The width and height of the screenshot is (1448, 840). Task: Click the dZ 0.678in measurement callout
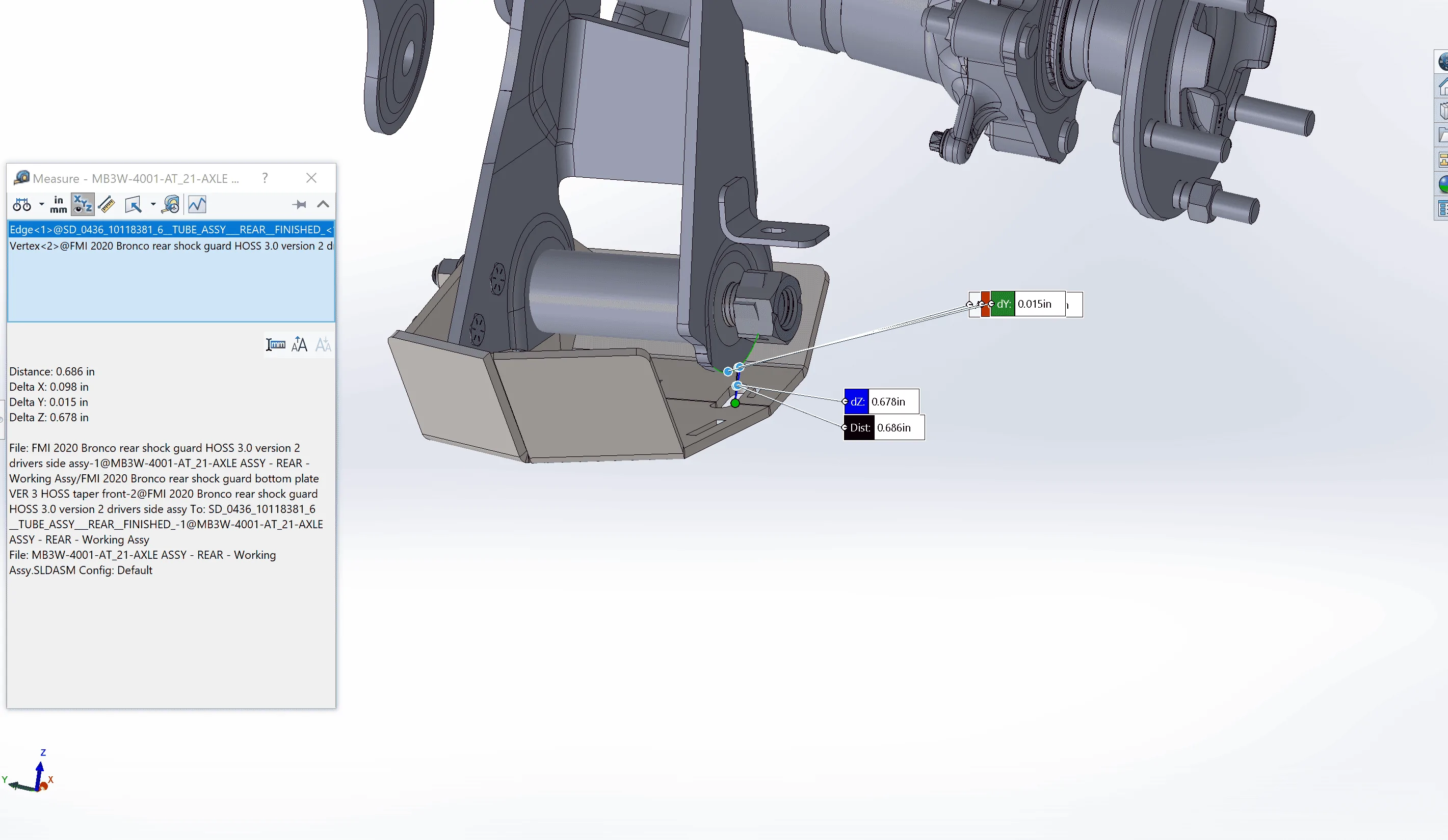[x=881, y=401]
